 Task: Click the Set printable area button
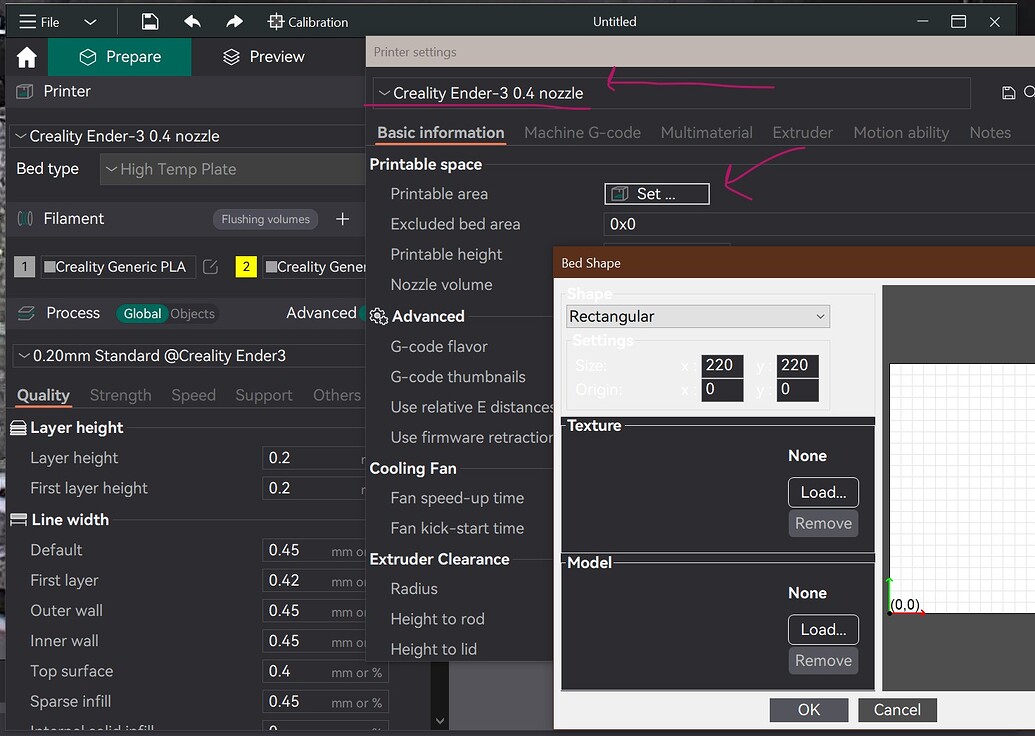click(657, 194)
